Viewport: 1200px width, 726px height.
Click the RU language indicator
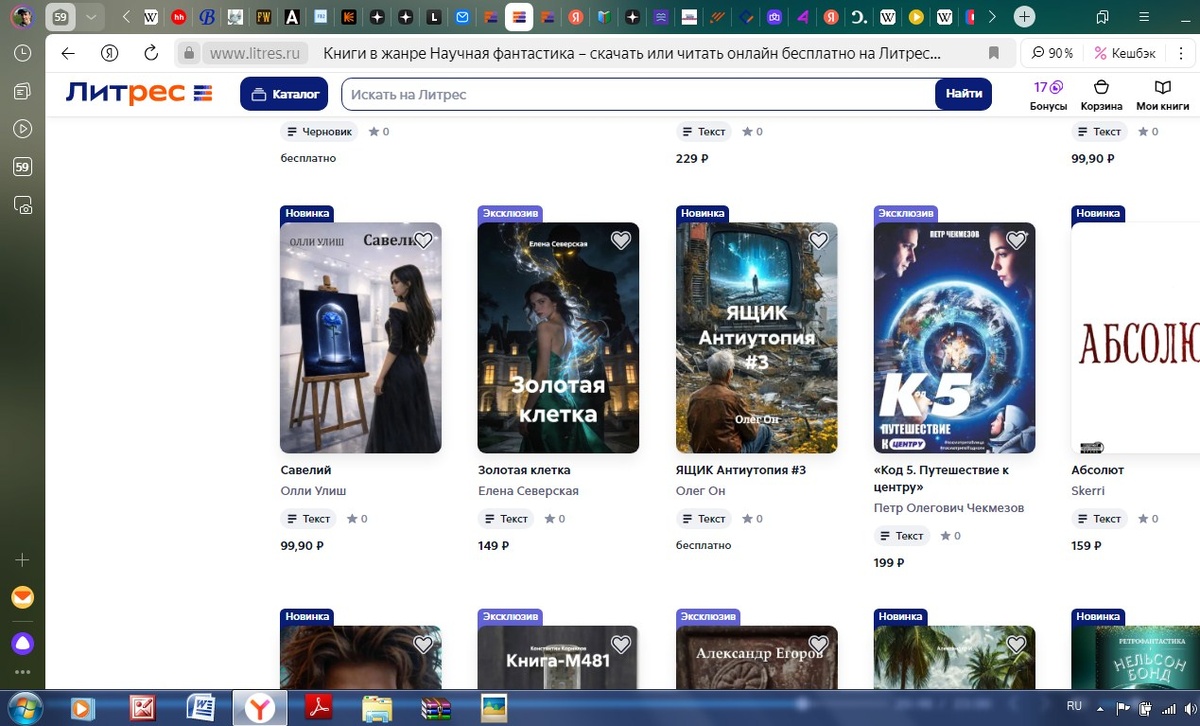tap(1074, 706)
